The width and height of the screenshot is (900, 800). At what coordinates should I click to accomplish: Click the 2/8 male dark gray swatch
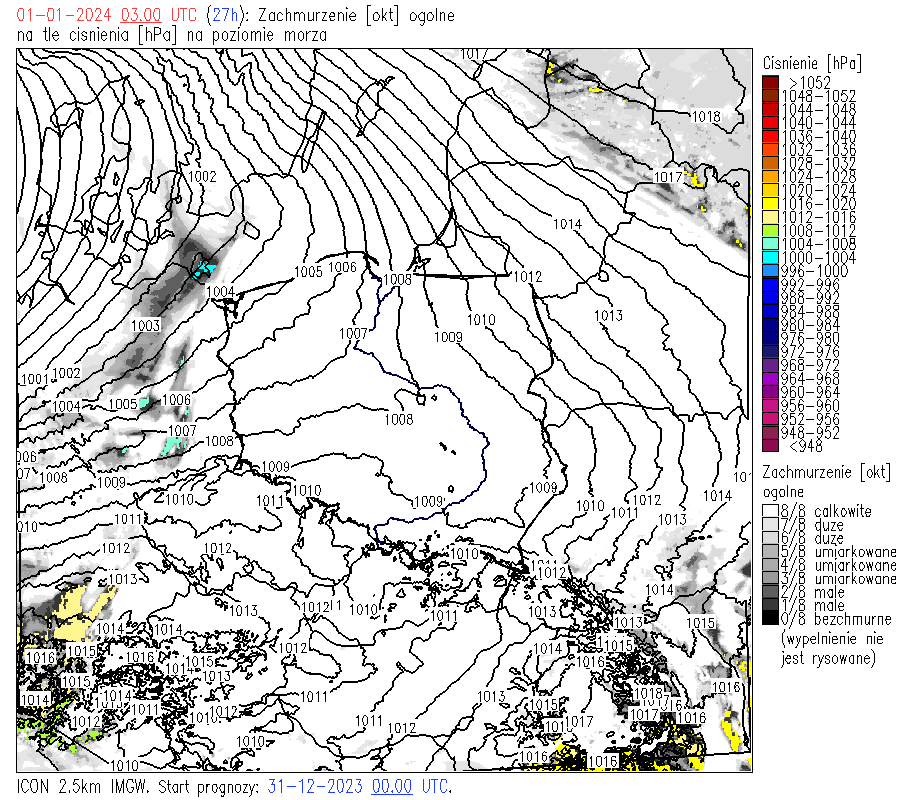click(770, 592)
